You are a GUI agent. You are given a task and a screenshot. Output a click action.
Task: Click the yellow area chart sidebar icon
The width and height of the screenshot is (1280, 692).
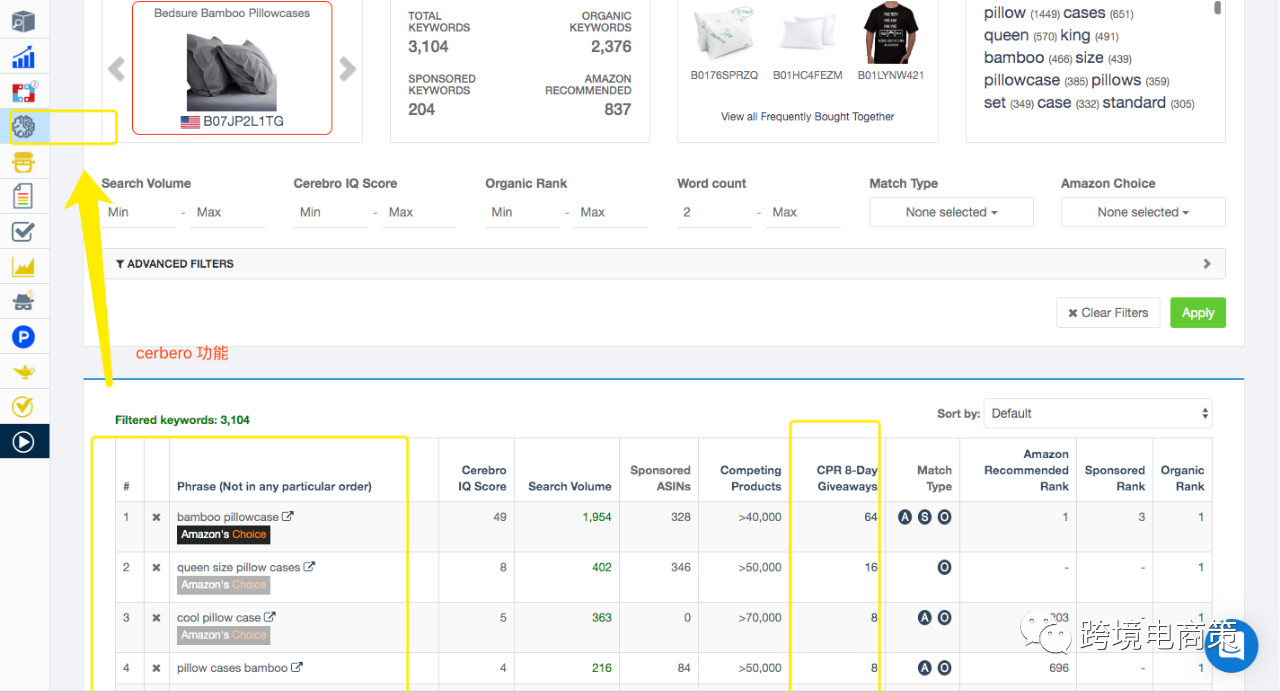point(24,267)
